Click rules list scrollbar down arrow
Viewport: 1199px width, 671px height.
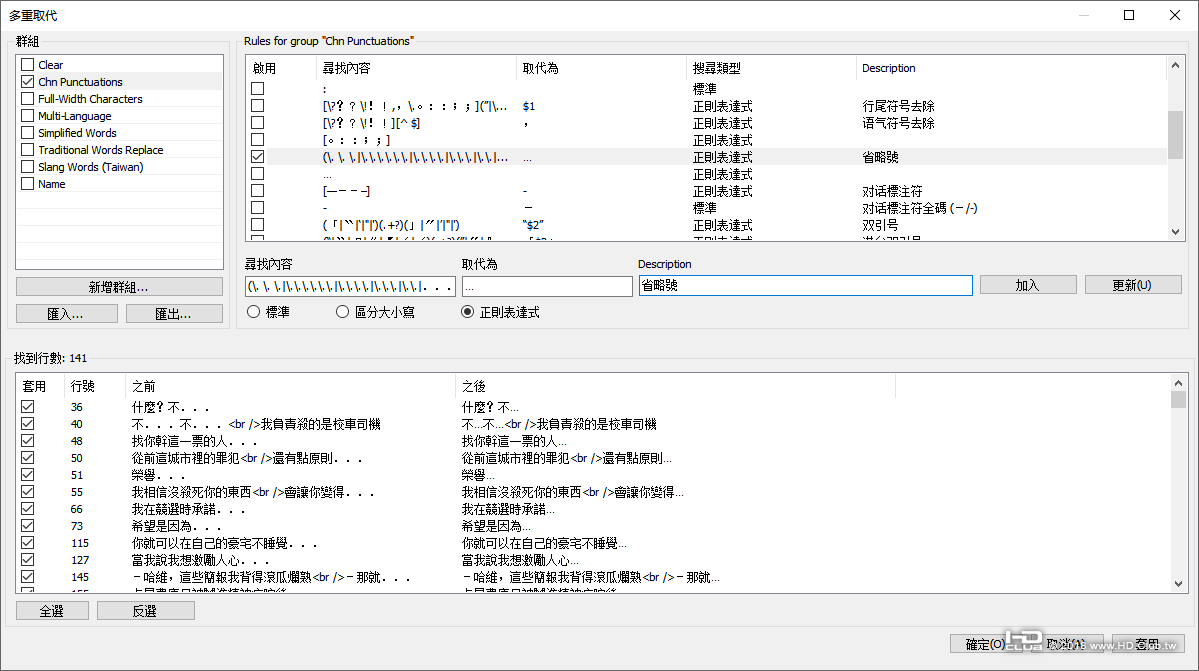pyautogui.click(x=1175, y=232)
